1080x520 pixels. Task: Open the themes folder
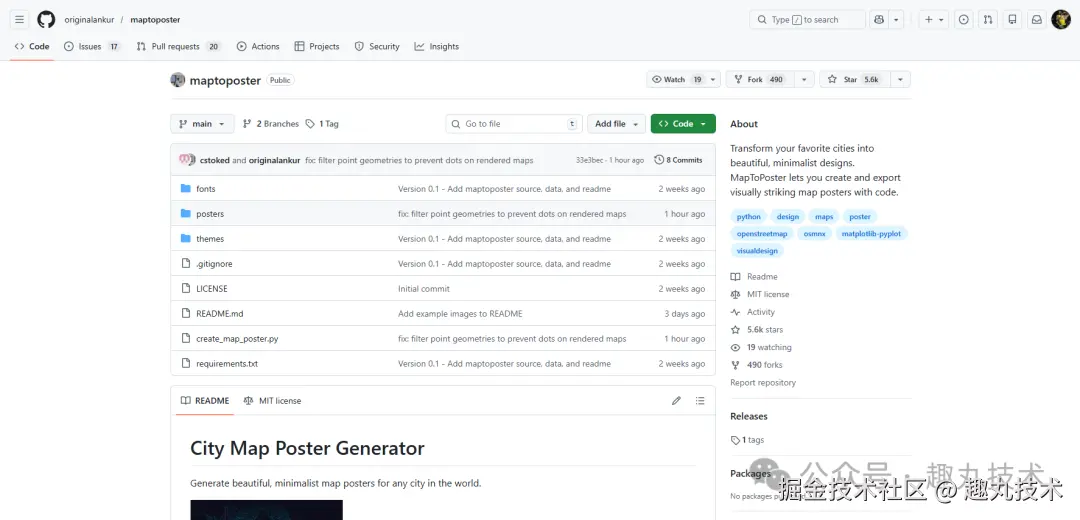(x=209, y=239)
